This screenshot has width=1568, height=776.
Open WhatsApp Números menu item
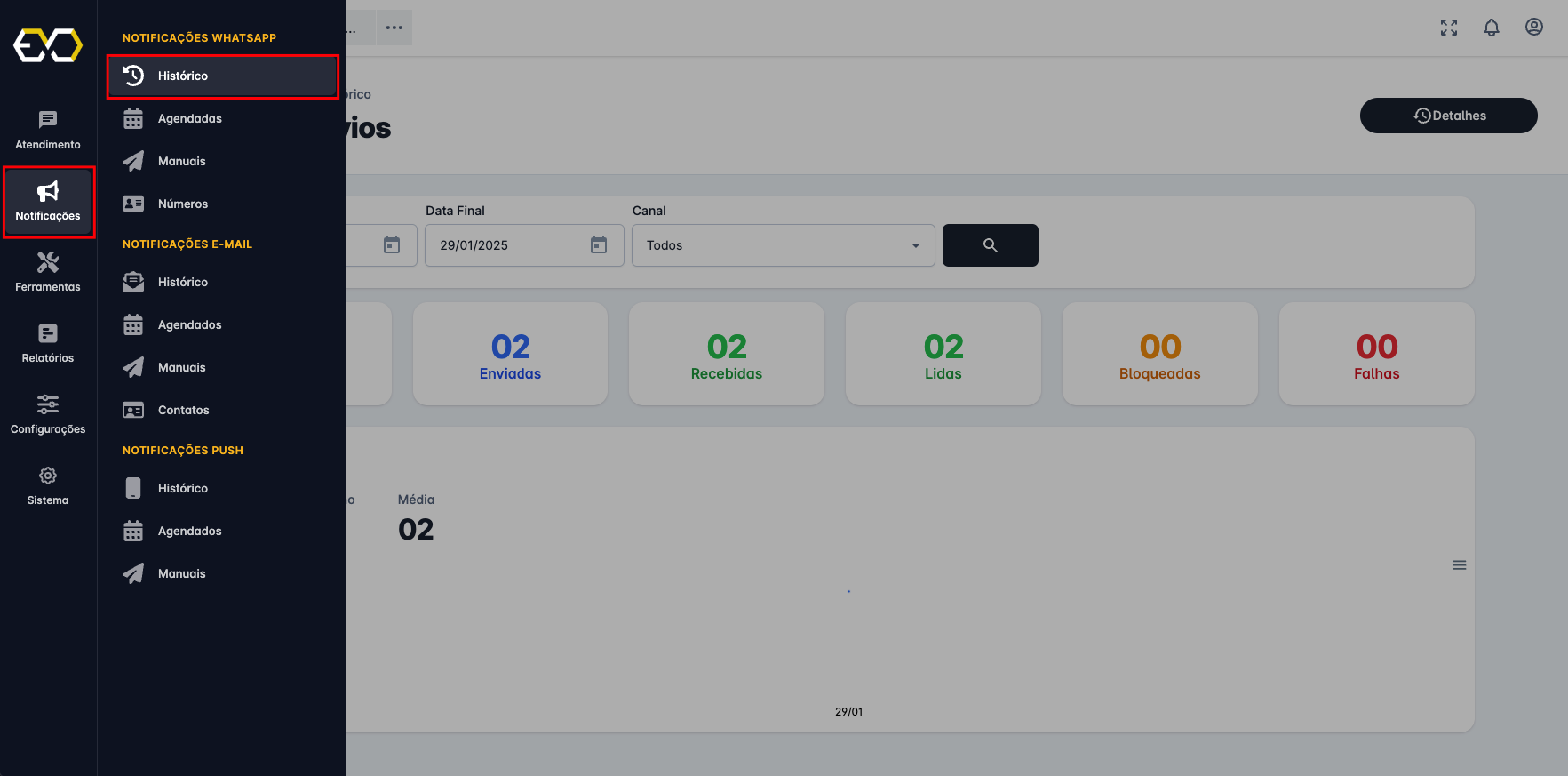183,204
